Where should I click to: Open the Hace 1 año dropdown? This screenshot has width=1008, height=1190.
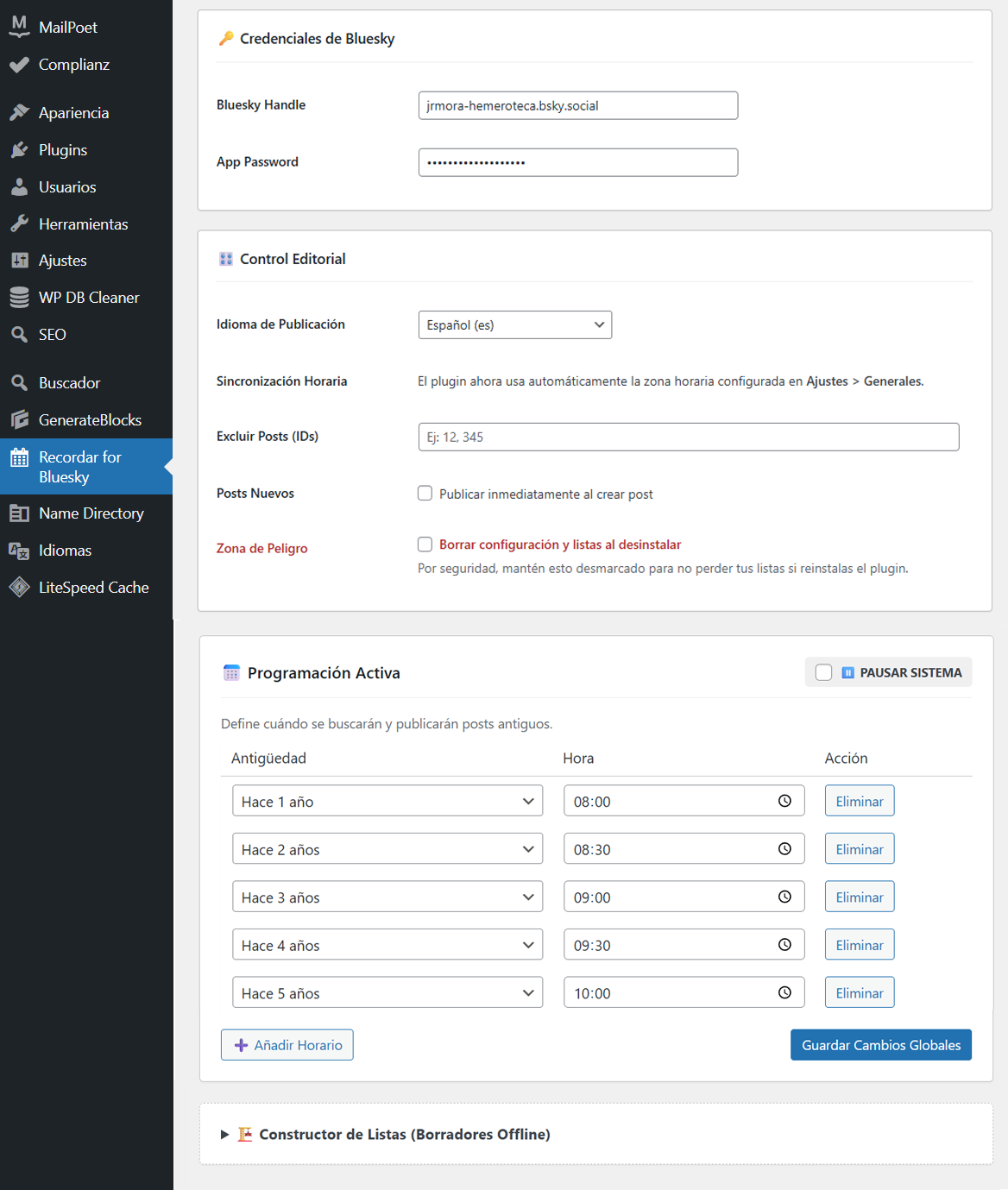pos(387,801)
